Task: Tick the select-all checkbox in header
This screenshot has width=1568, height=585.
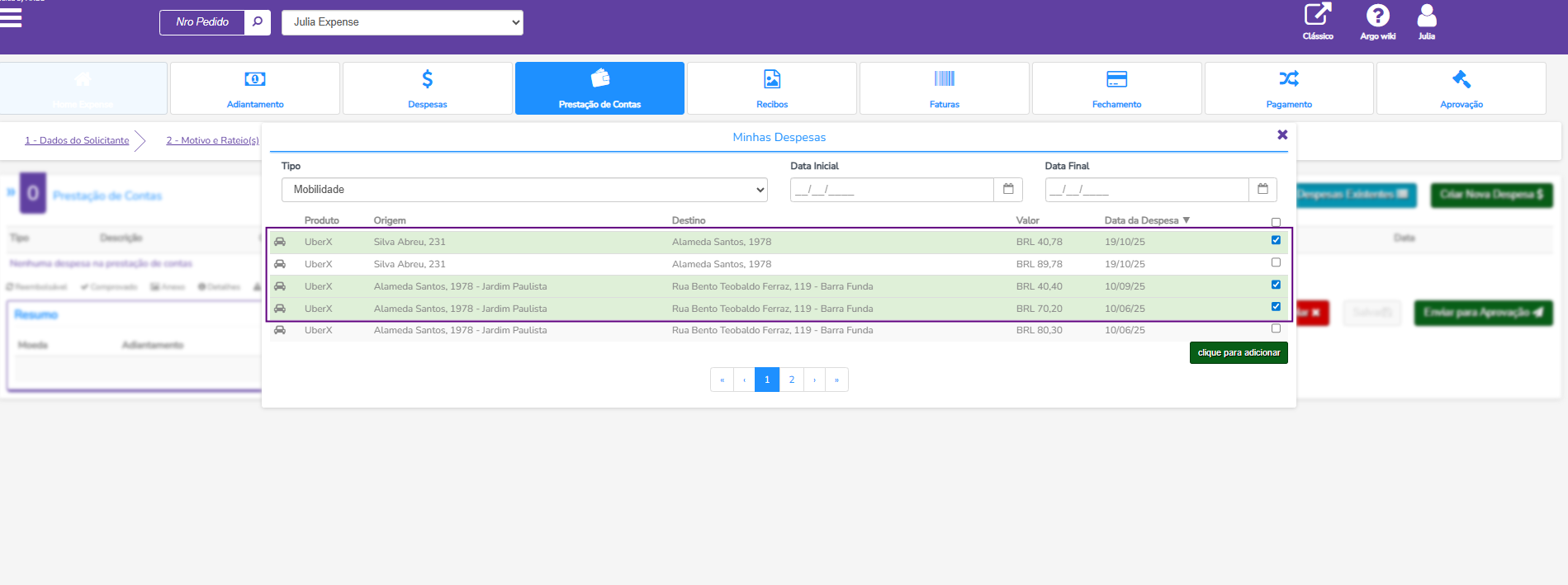Action: [1276, 222]
